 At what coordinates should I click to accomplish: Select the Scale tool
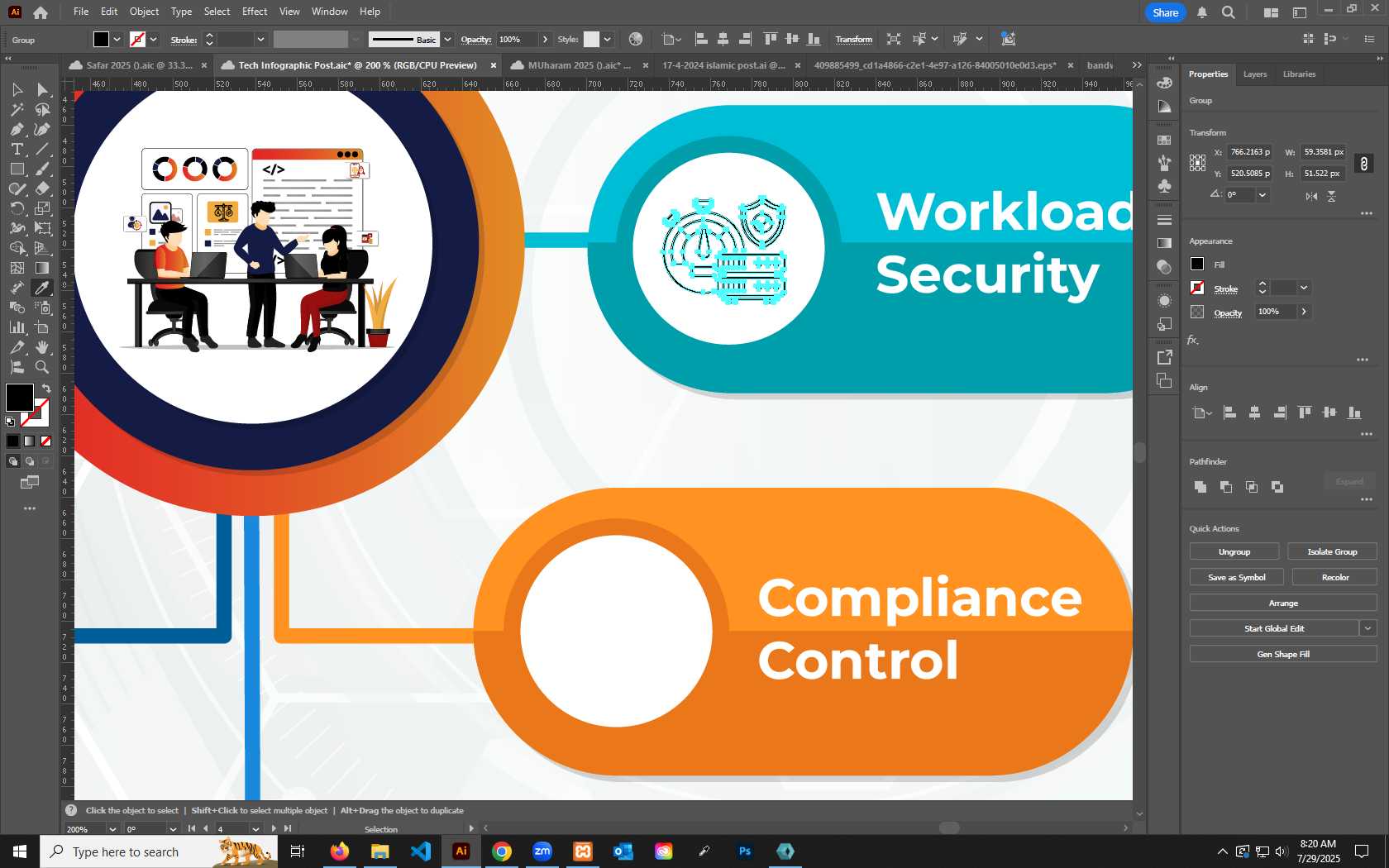coord(42,208)
